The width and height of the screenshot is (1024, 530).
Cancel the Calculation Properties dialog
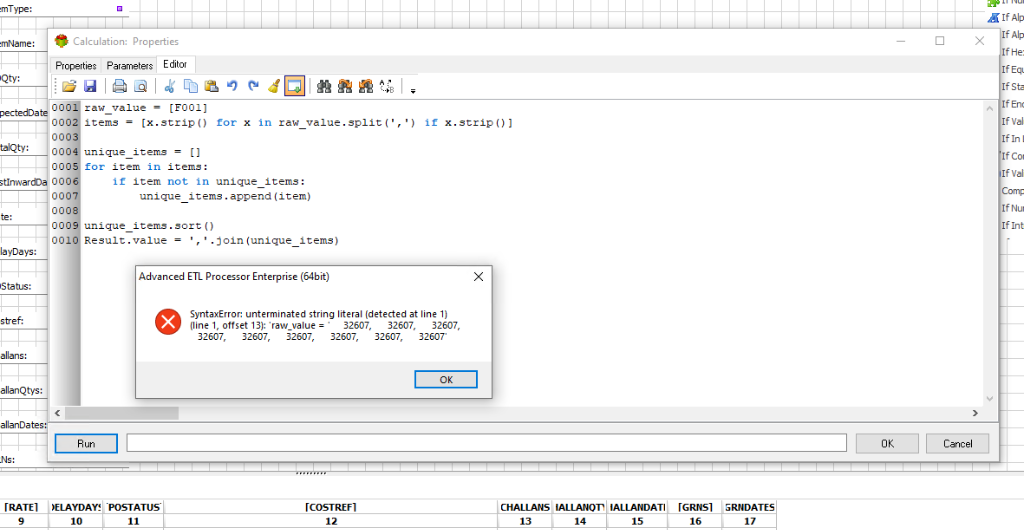point(957,443)
